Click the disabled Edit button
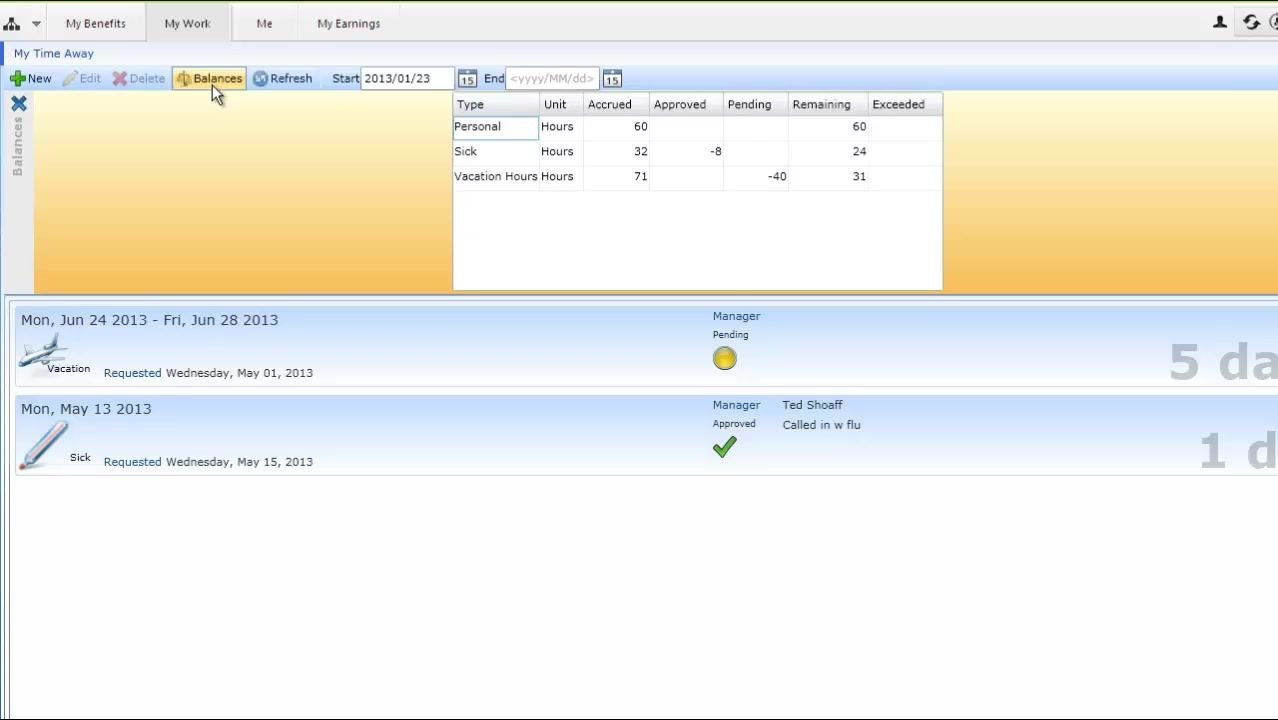Viewport: 1278px width, 720px height. (81, 78)
